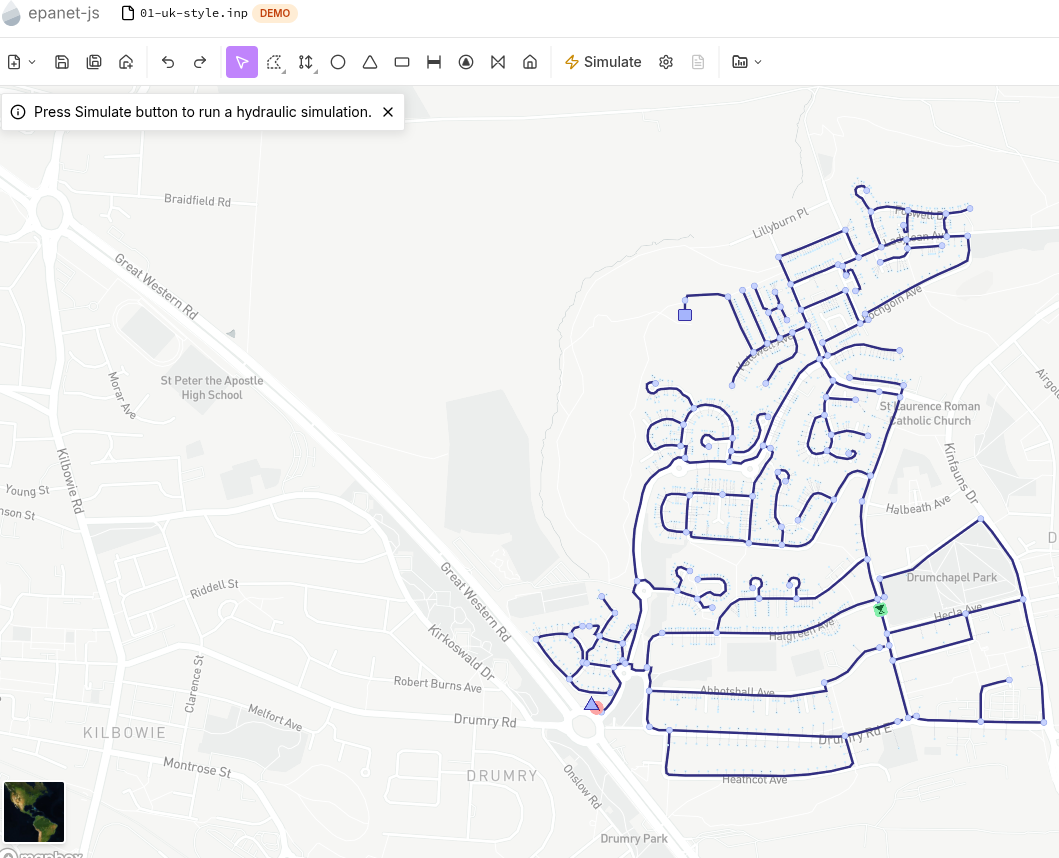
Task: Open simulation settings gear
Action: (666, 62)
